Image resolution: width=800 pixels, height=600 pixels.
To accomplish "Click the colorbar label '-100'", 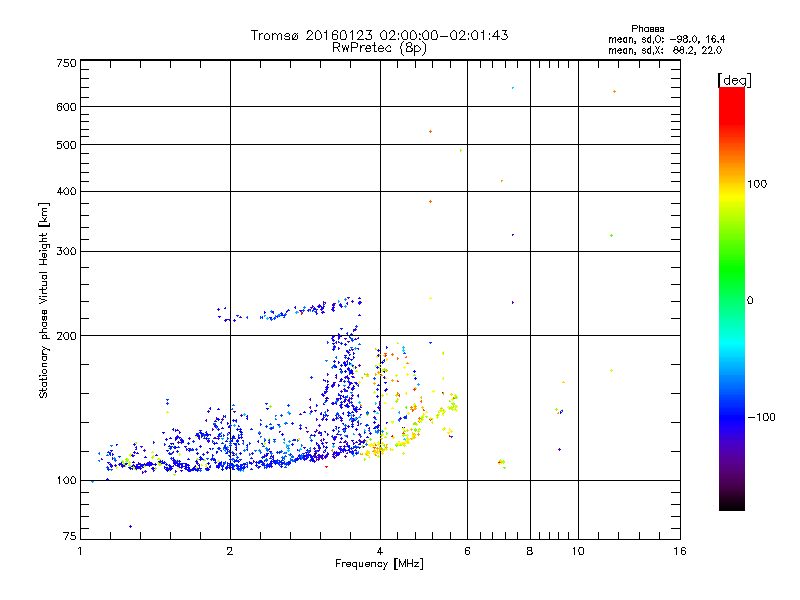I will tap(761, 417).
